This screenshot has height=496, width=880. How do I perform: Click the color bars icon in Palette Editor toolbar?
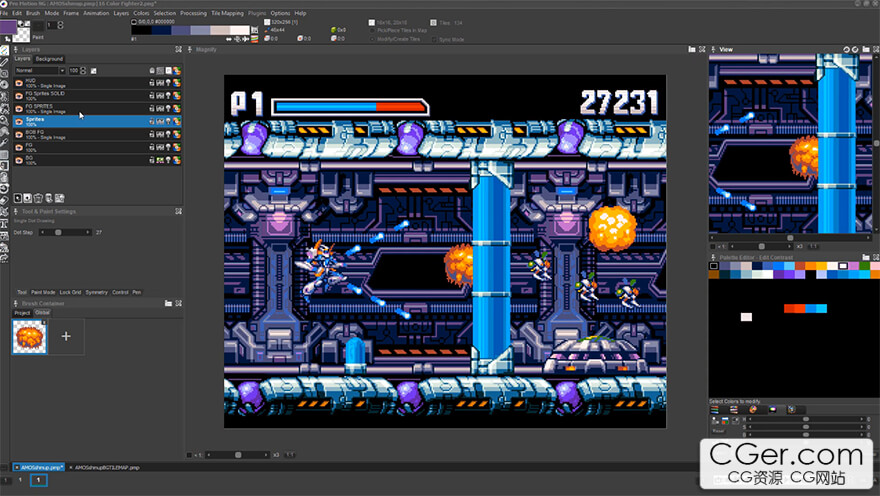(714, 410)
